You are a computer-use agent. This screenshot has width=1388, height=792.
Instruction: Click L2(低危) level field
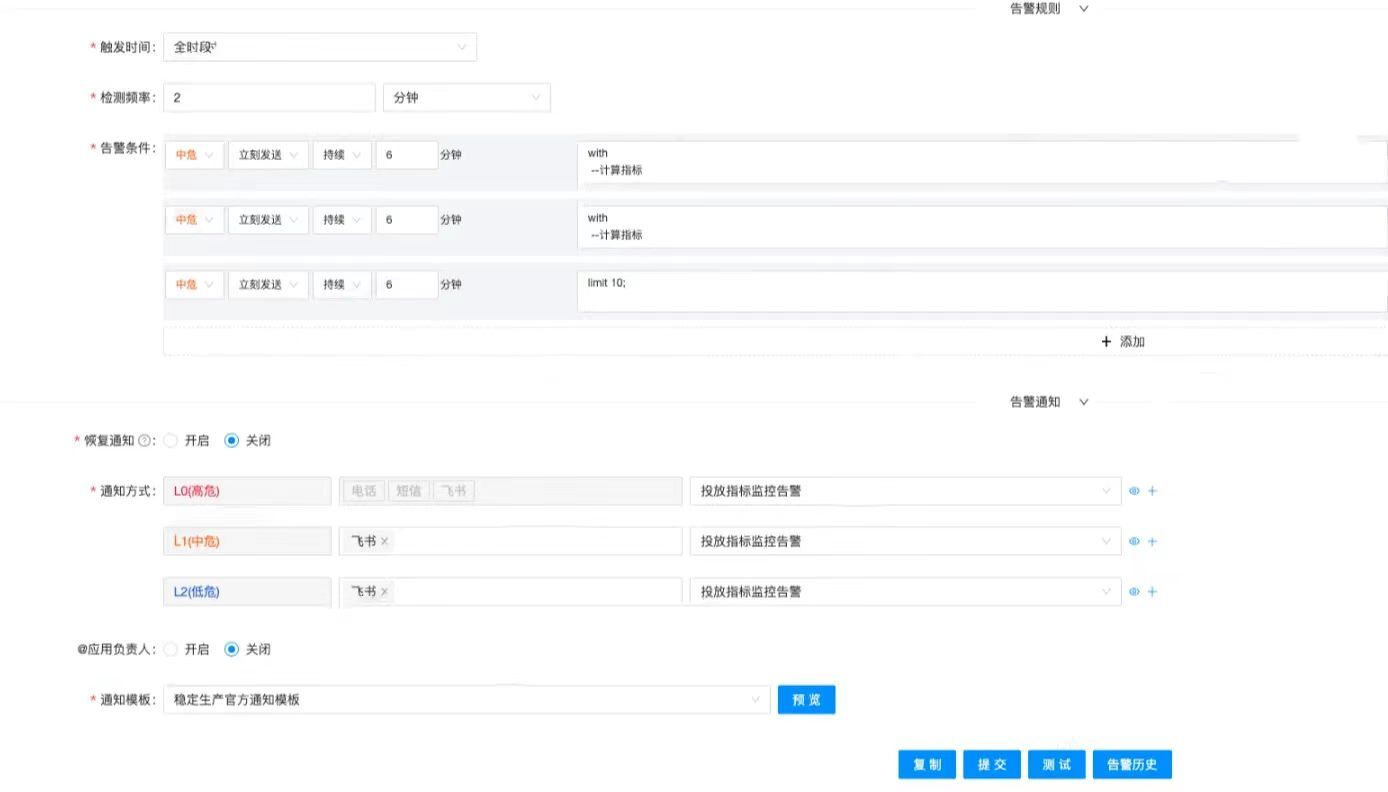click(247, 591)
